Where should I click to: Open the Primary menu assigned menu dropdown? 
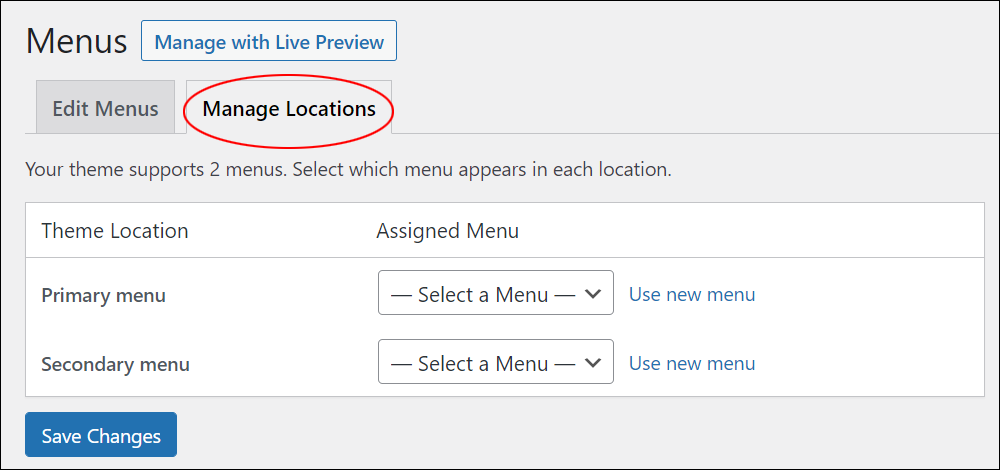496,293
